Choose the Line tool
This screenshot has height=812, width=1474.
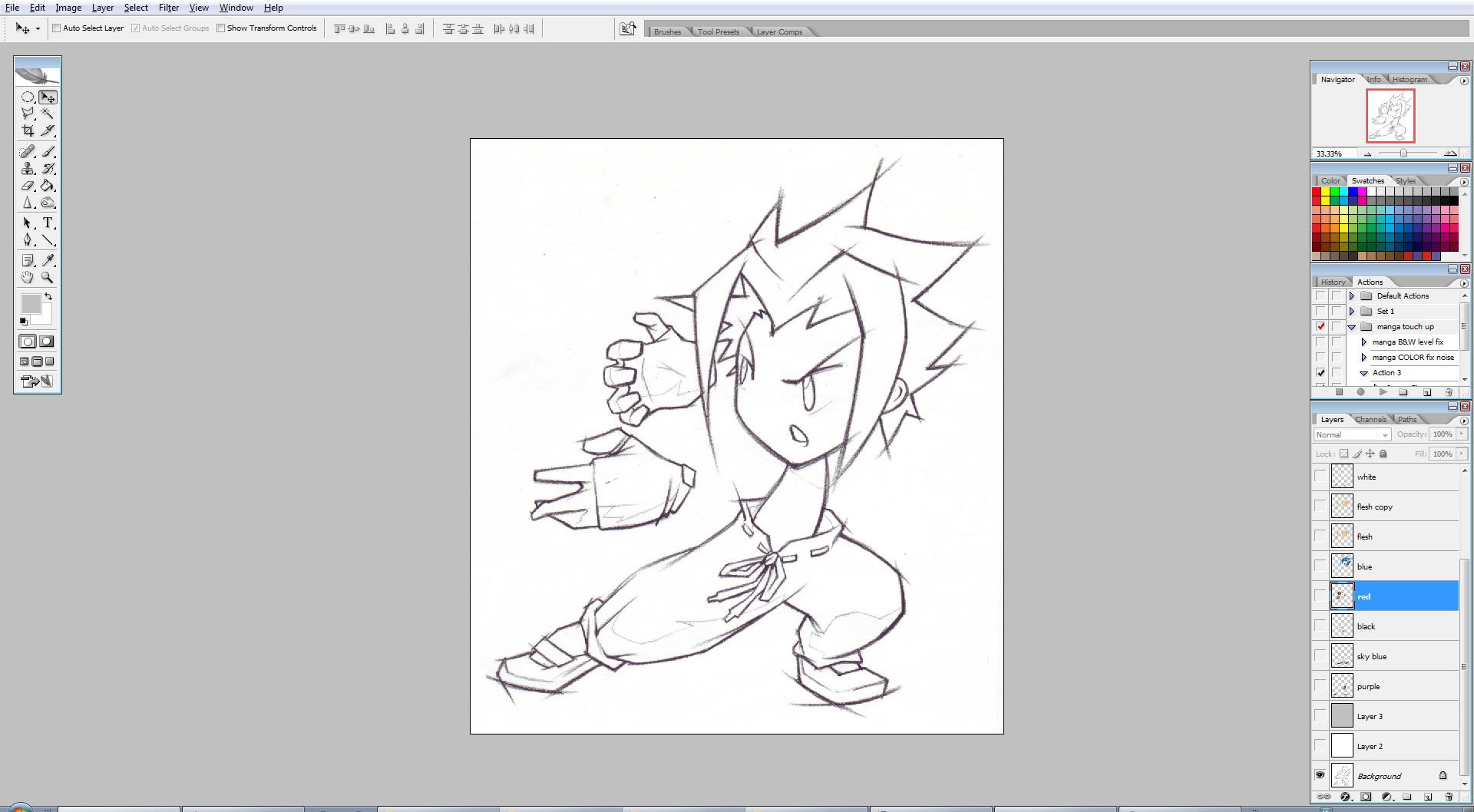(48, 239)
